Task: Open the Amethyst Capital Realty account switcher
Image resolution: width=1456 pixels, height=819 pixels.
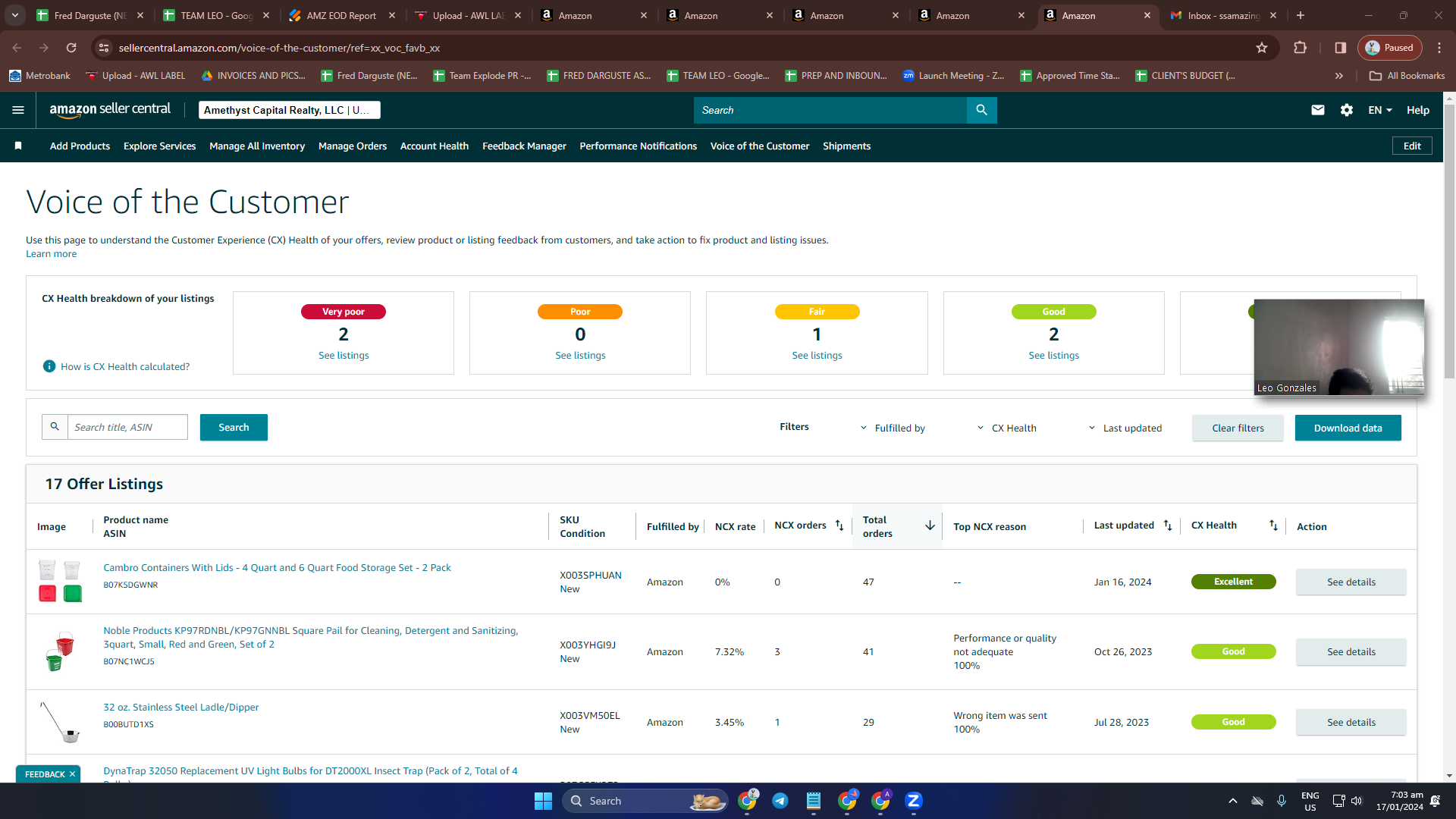Action: click(x=289, y=110)
